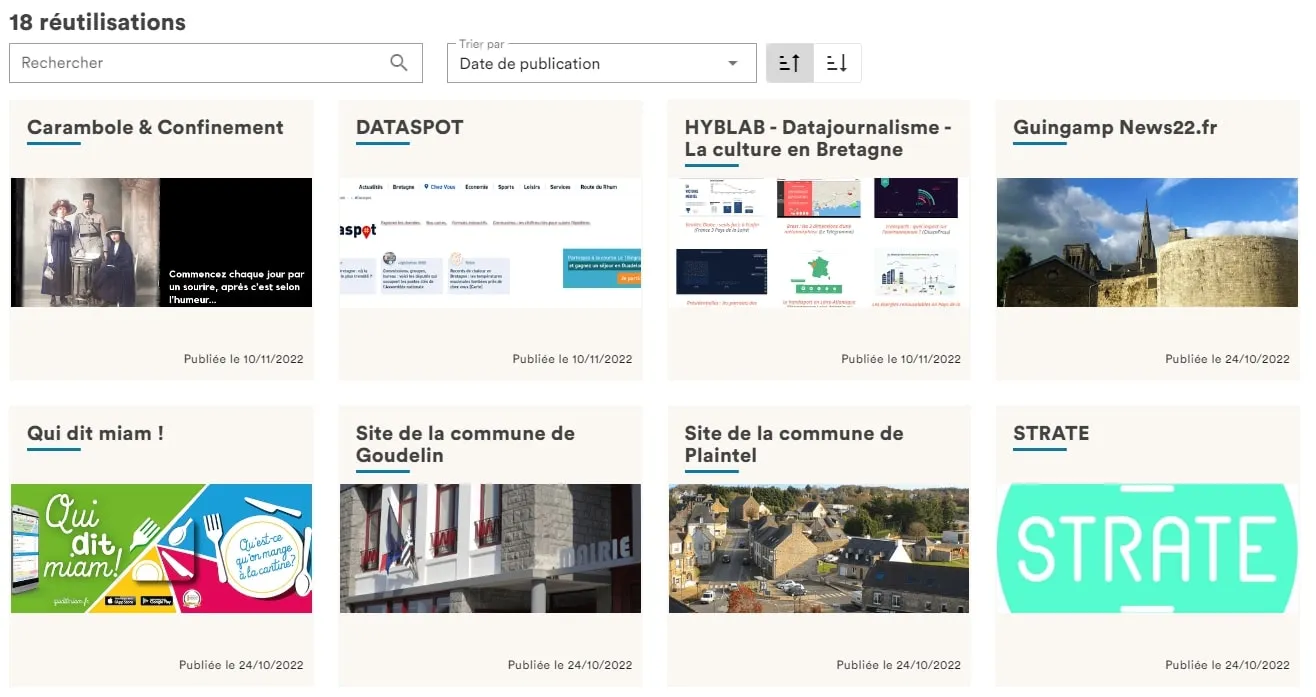Screen dimensions: 1316x697
Task: Open the Trier par dropdown
Action: coord(602,63)
